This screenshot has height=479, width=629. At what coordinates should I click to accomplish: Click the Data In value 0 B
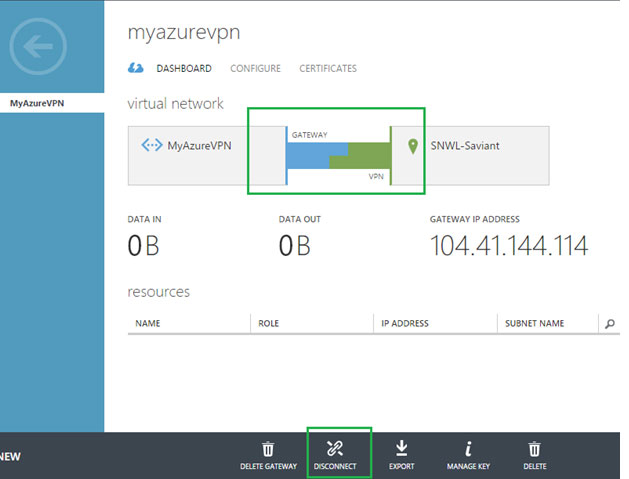point(143,246)
